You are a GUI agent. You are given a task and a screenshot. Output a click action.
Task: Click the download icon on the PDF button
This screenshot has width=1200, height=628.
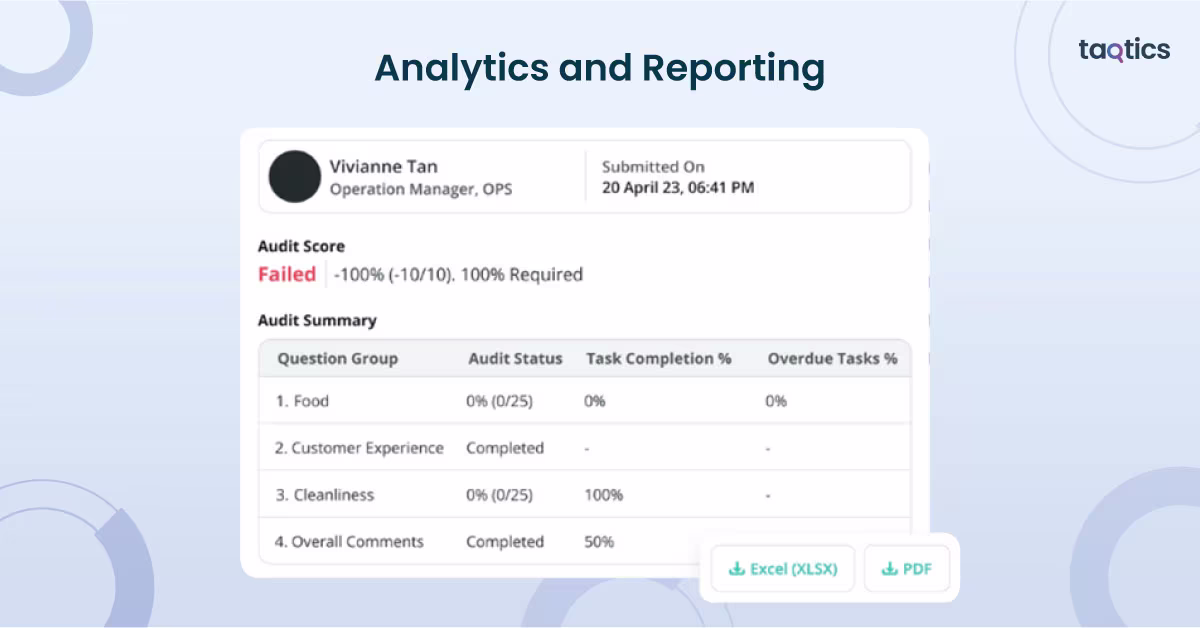coord(888,569)
